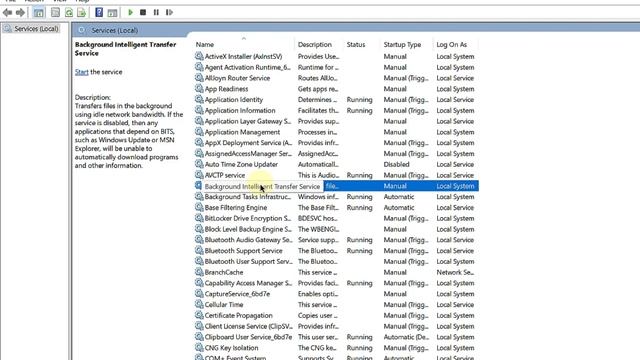Click gear icon of AVCTP service
The height and width of the screenshot is (360, 640).
(199, 175)
